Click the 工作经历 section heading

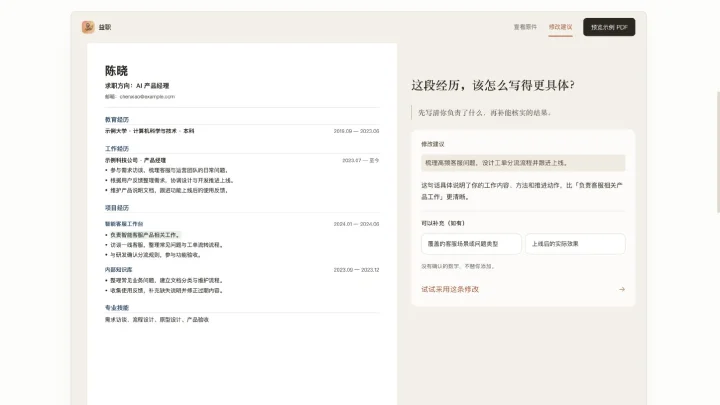[x=117, y=149]
